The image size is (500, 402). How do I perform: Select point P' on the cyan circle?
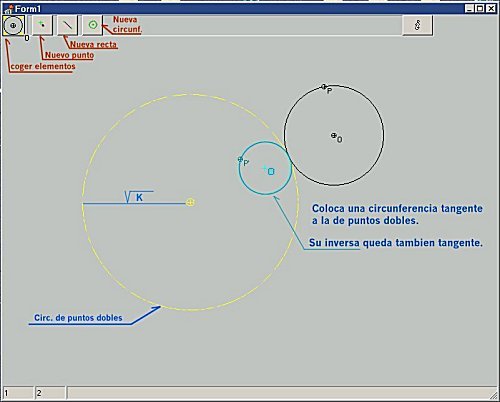240,159
